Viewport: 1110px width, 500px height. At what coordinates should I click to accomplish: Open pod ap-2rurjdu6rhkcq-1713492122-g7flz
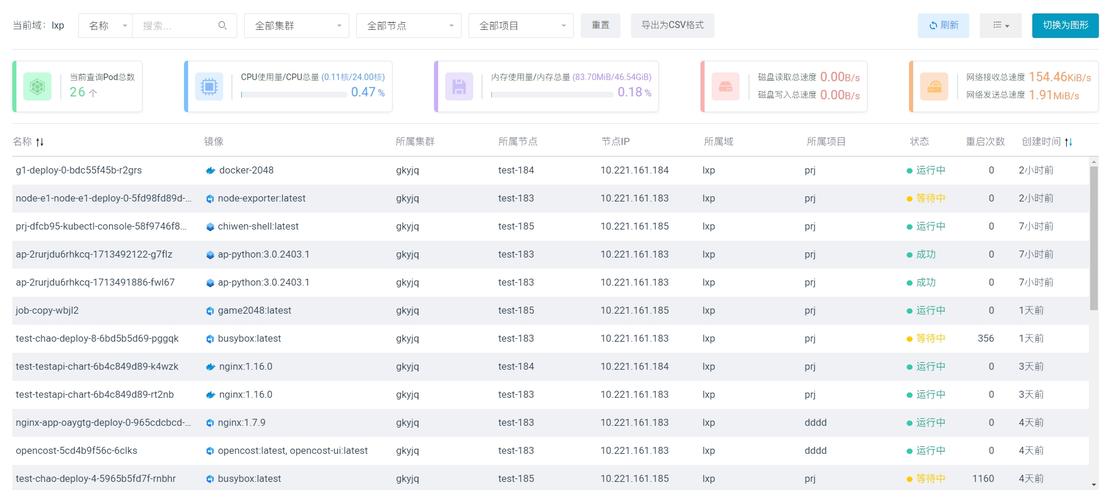[94, 255]
